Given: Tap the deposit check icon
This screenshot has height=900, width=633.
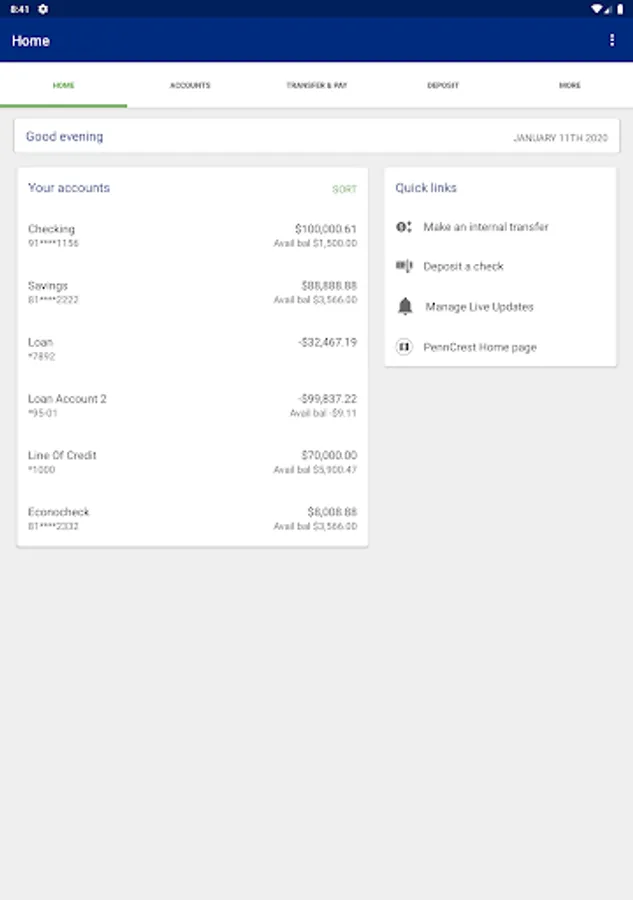Looking at the screenshot, I should pos(404,266).
